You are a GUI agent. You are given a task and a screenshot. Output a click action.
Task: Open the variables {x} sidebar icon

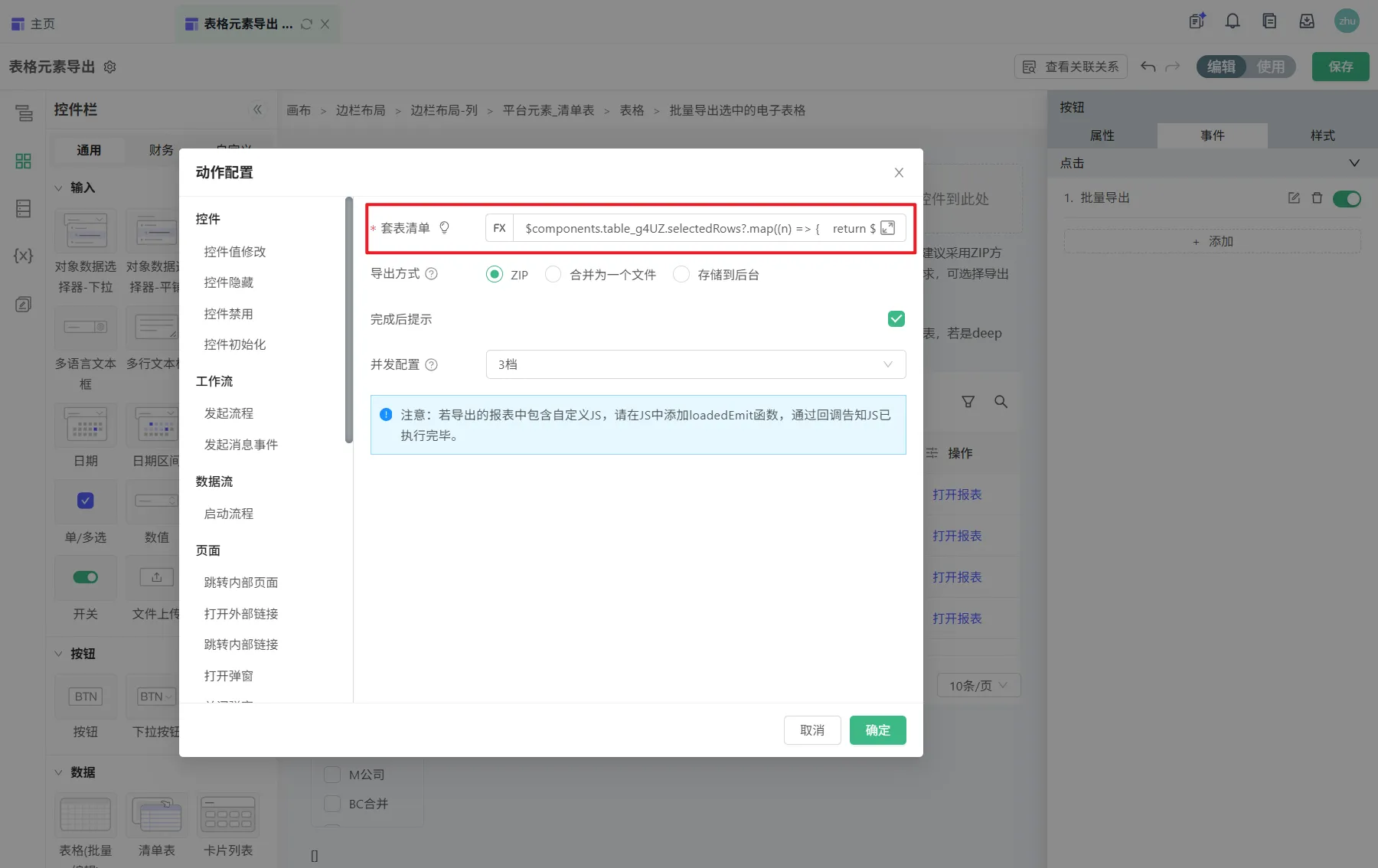pyautogui.click(x=24, y=256)
